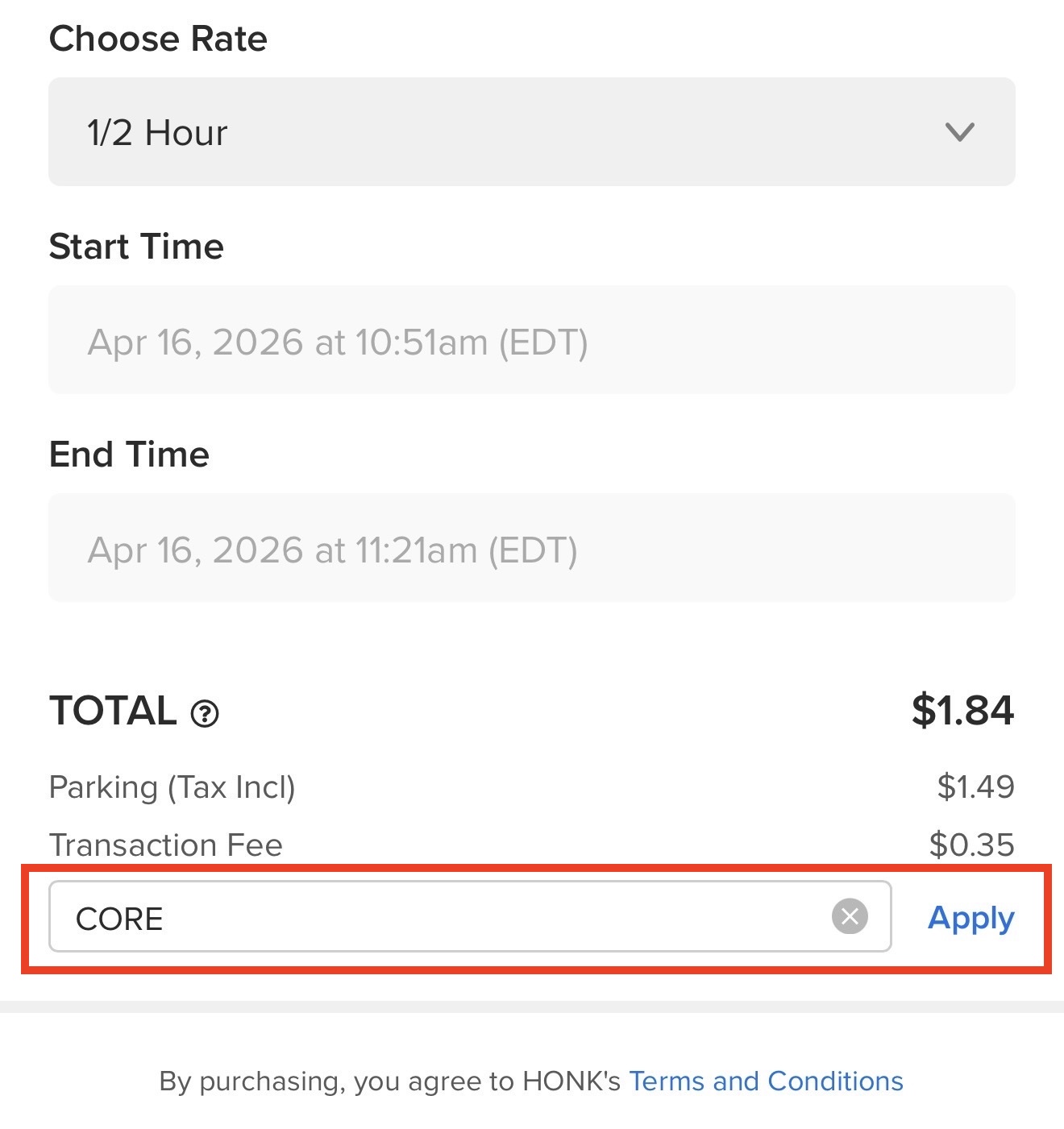Screen dimensions: 1064x1129
Task: Click the $0.35 transaction fee amount
Action: [971, 845]
